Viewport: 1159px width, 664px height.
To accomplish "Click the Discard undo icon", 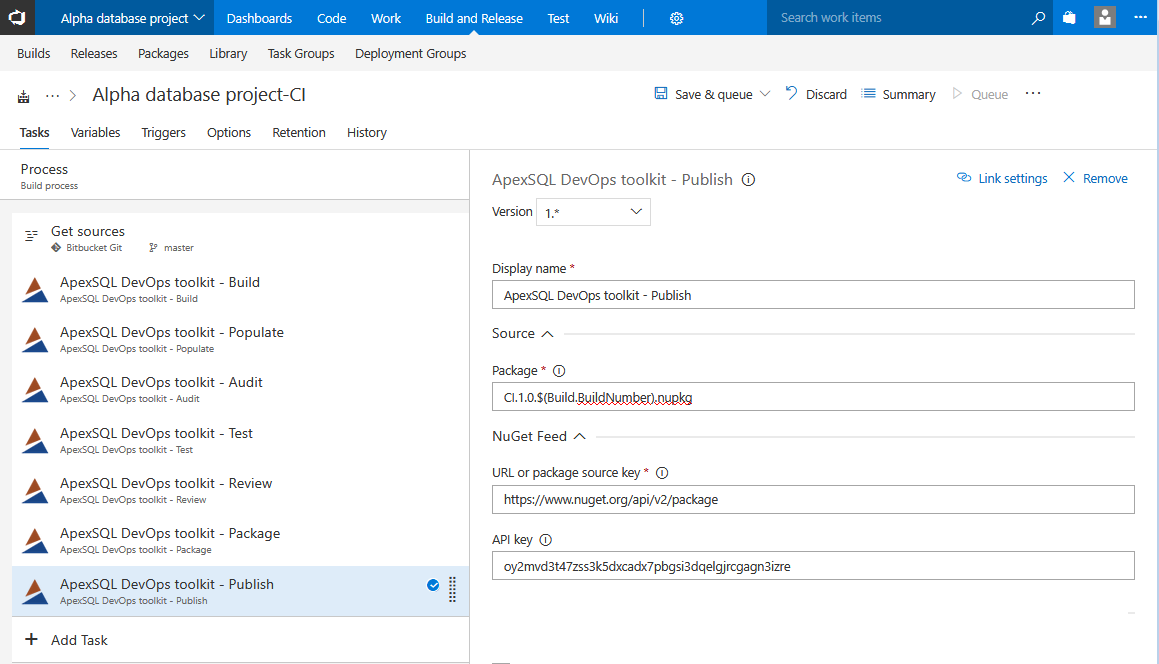I will point(791,93).
